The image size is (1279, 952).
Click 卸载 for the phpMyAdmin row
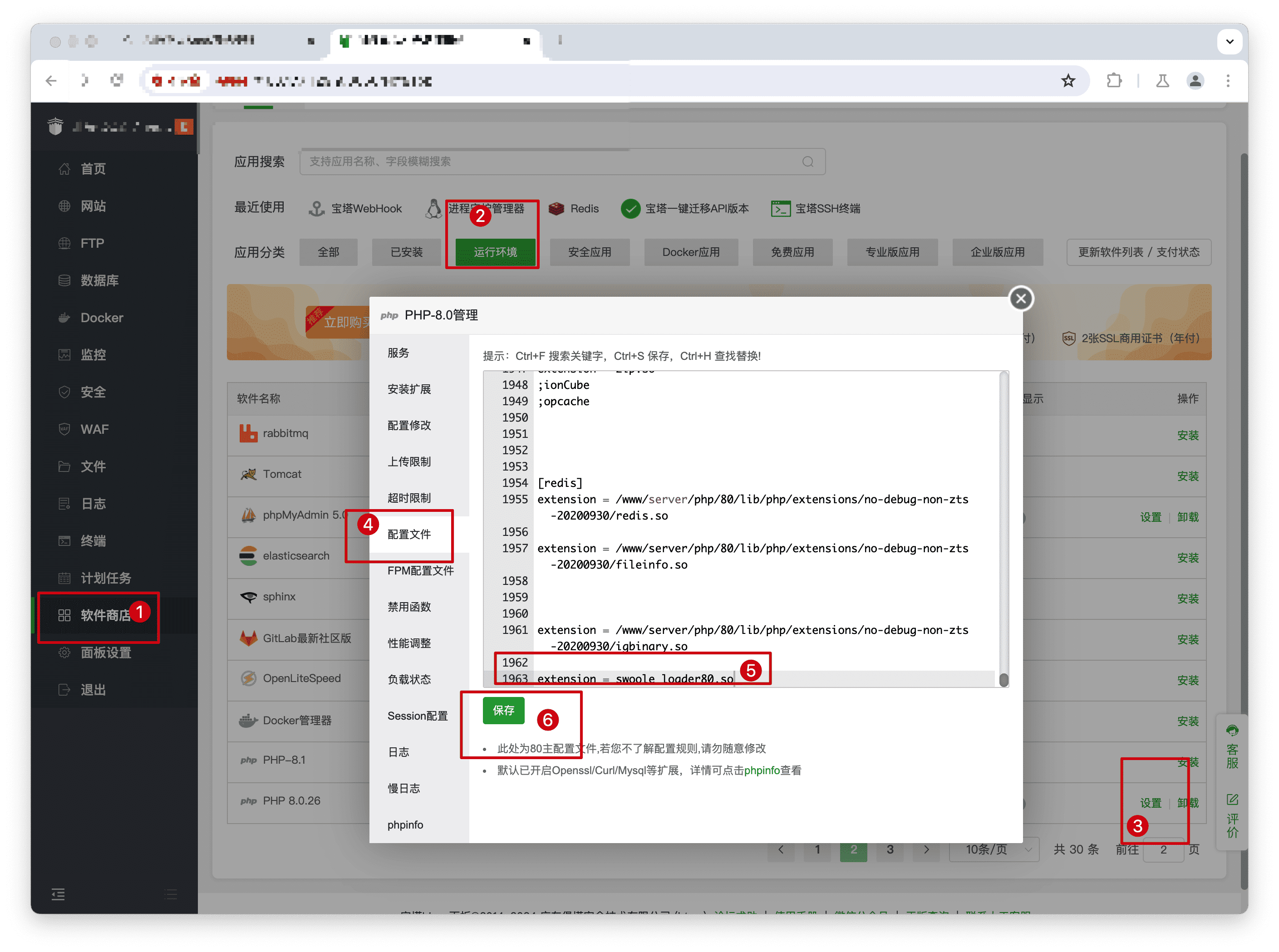1187,517
